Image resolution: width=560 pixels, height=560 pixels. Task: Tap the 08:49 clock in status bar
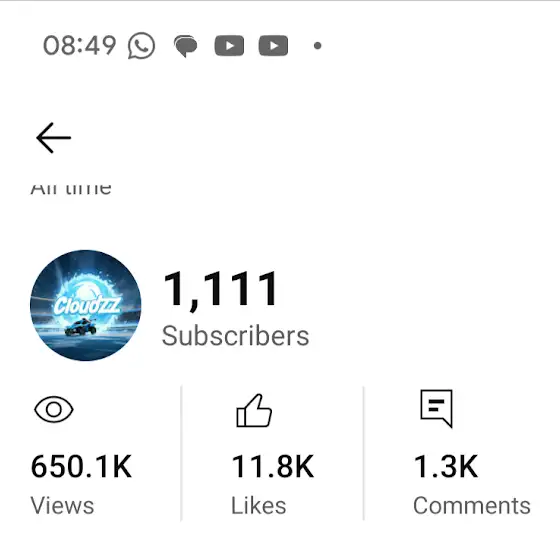click(80, 46)
